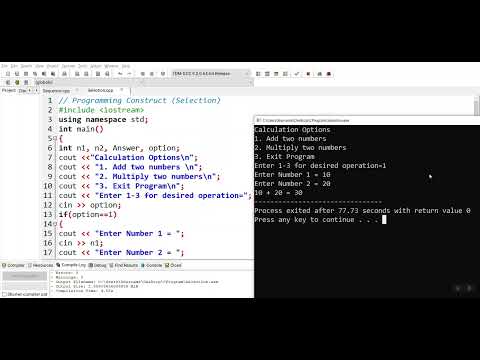Open the AStyle menu
Image resolution: width=480 pixels, height=360 pixels.
(x=96, y=66)
